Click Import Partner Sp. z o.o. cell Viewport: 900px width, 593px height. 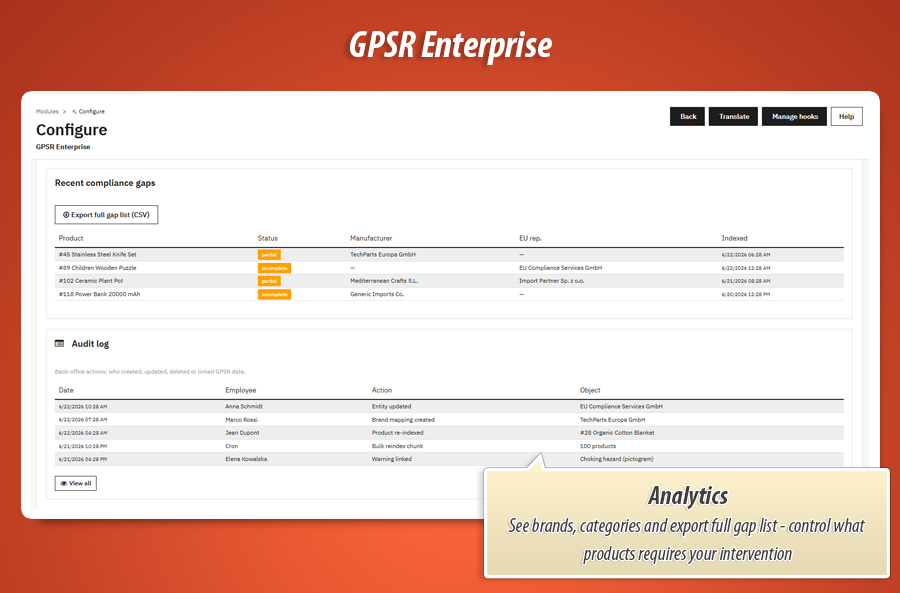click(x=552, y=281)
